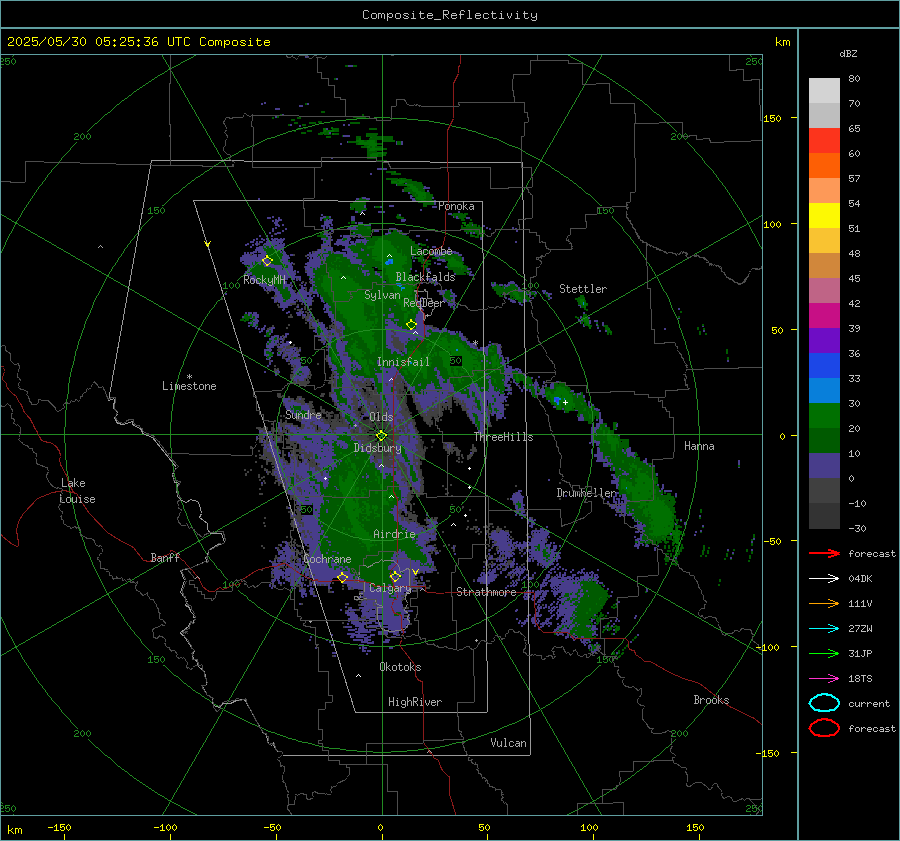Viewport: 900px width, 841px height.
Task: Click the red forecast arrow in legend
Action: [x=824, y=553]
